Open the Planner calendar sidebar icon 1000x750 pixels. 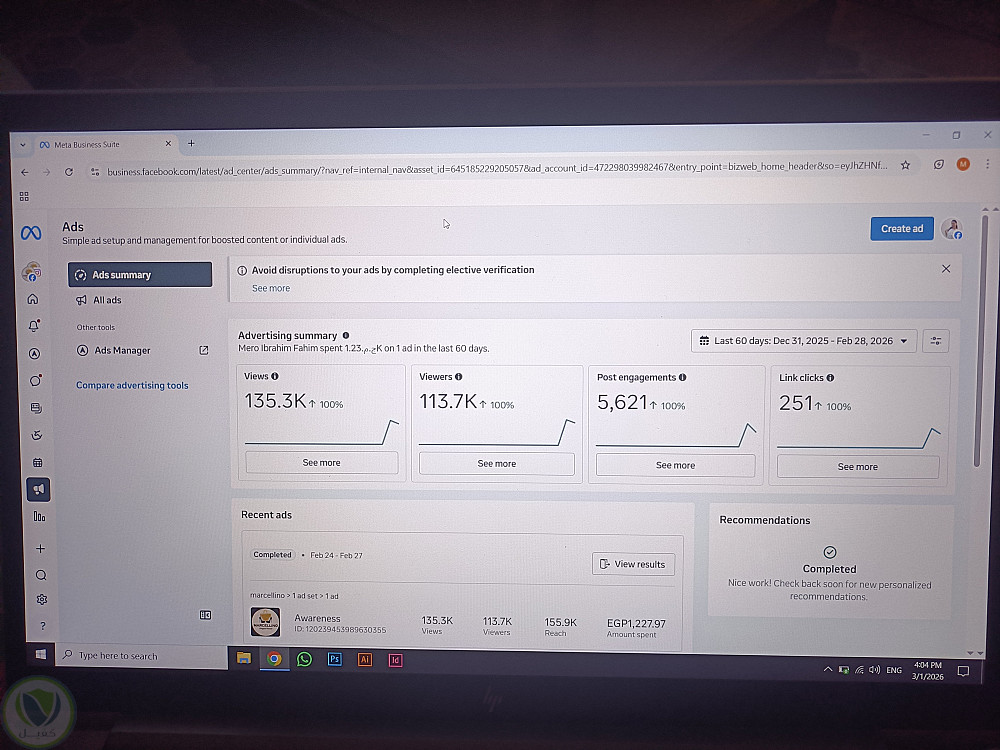pos(38,462)
